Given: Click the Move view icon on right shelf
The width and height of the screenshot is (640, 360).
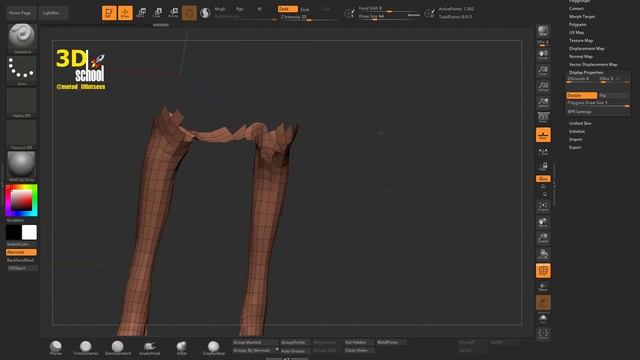Looking at the screenshot, I should point(543,222).
